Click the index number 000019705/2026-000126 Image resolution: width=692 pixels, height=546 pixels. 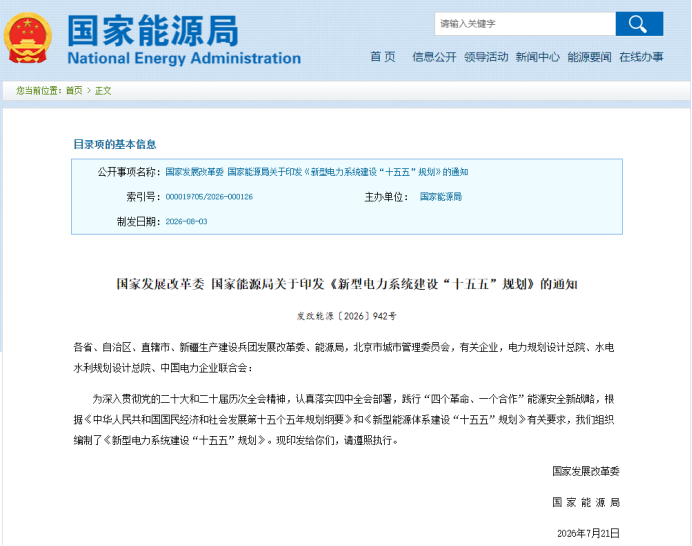coord(209,197)
